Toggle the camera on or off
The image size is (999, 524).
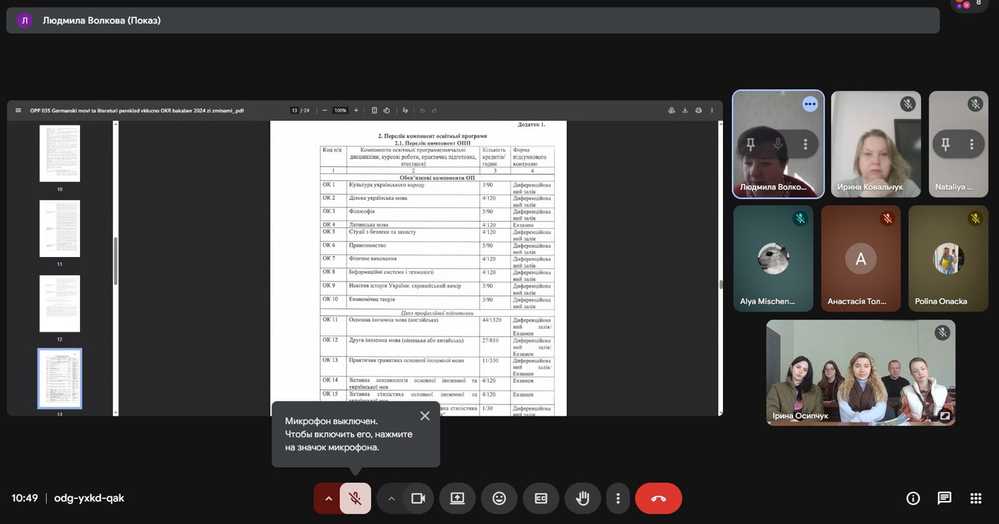coord(418,498)
